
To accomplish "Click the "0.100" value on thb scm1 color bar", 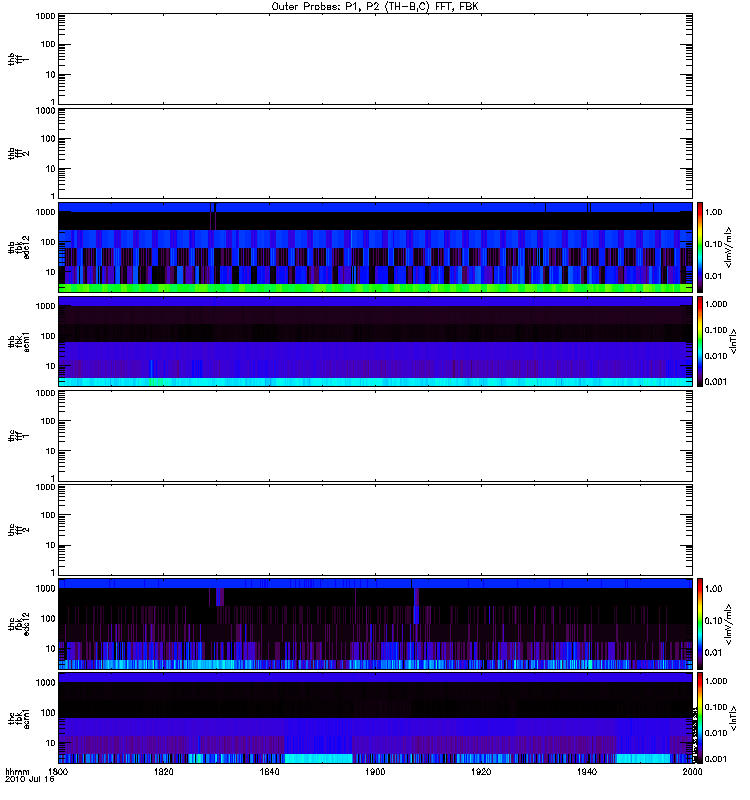I will pos(716,330).
